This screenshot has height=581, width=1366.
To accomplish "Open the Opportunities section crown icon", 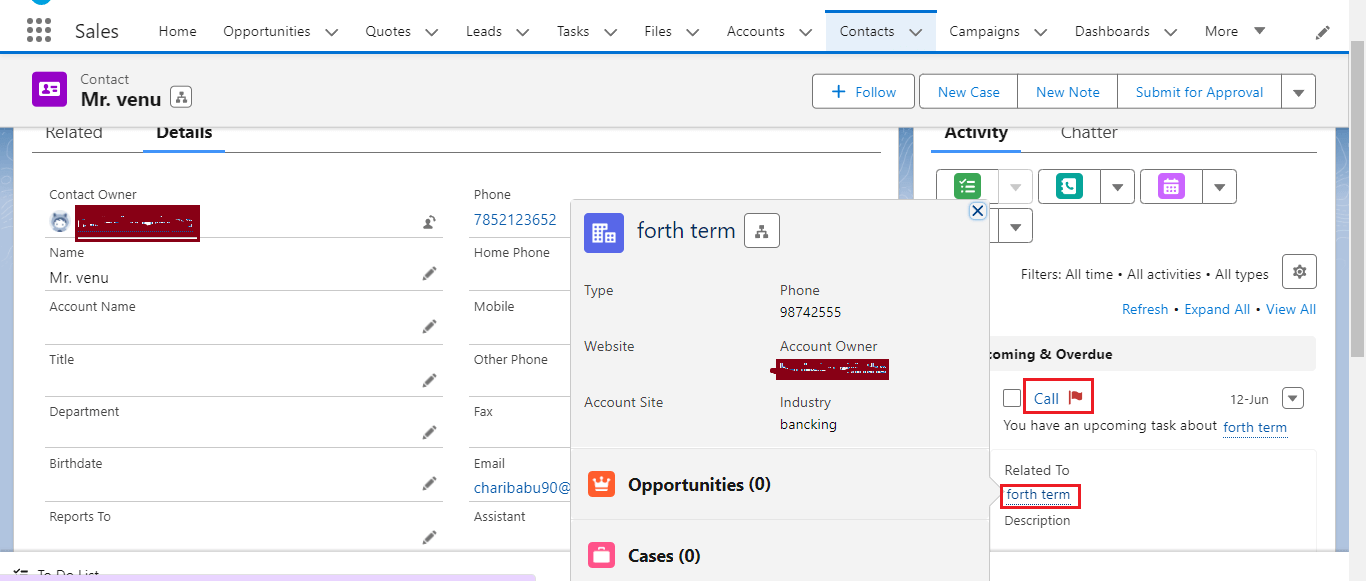I will tap(601, 484).
